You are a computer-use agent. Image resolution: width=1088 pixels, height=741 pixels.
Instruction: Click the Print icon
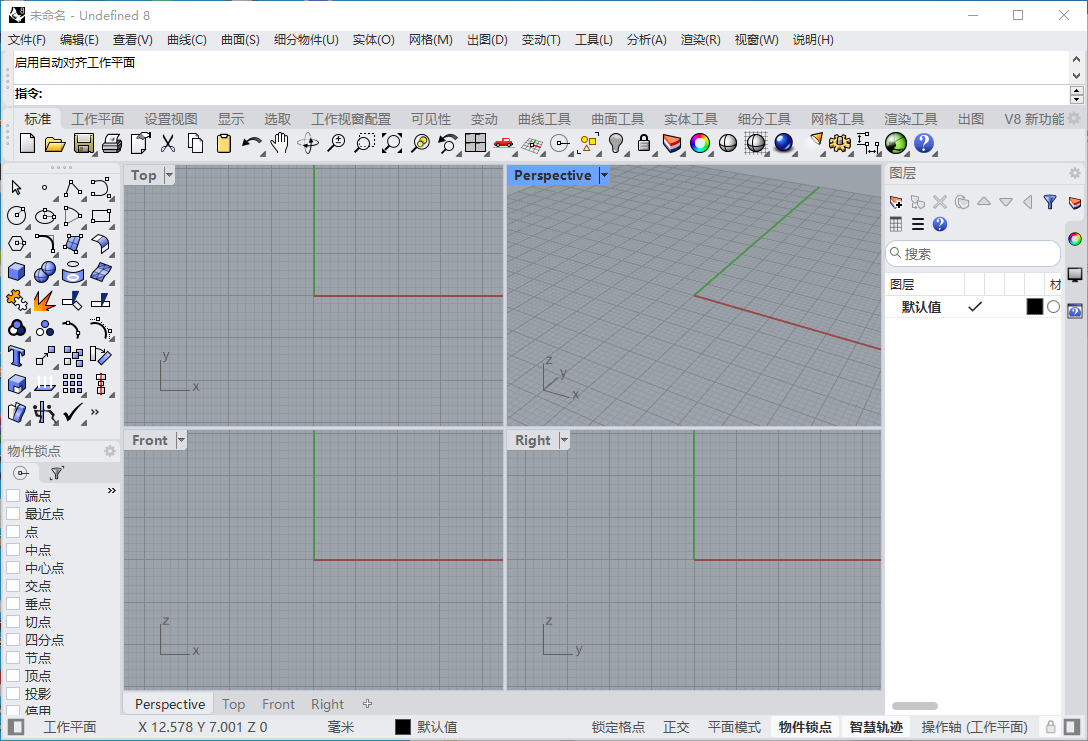tap(112, 144)
